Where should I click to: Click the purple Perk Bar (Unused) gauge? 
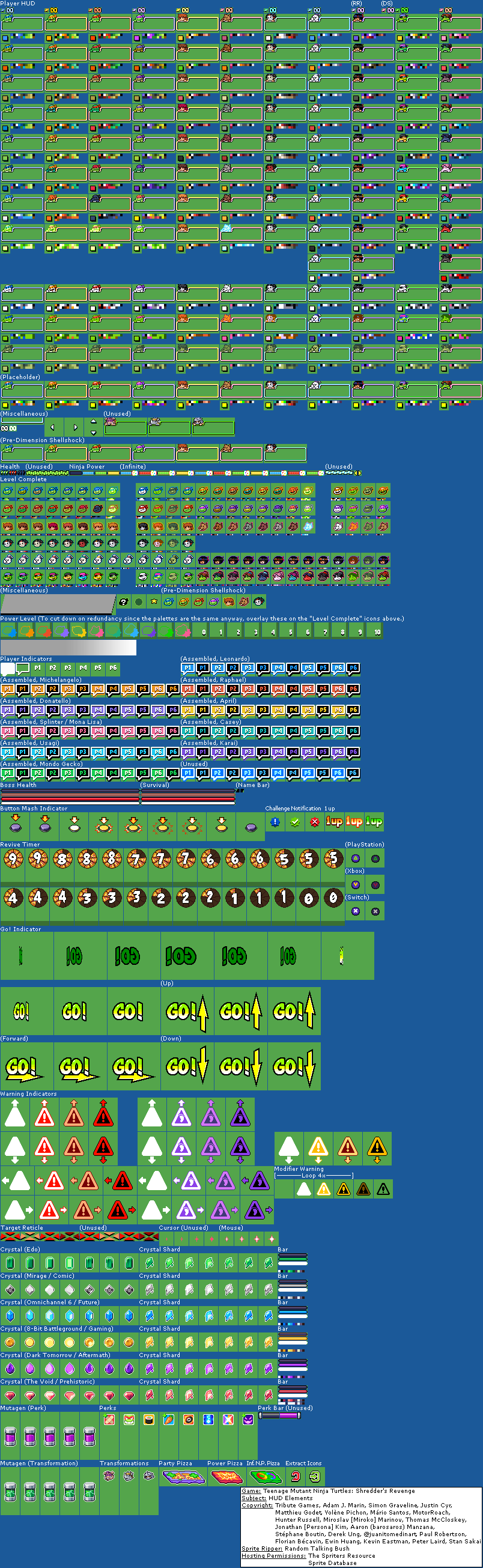[x=280, y=1415]
